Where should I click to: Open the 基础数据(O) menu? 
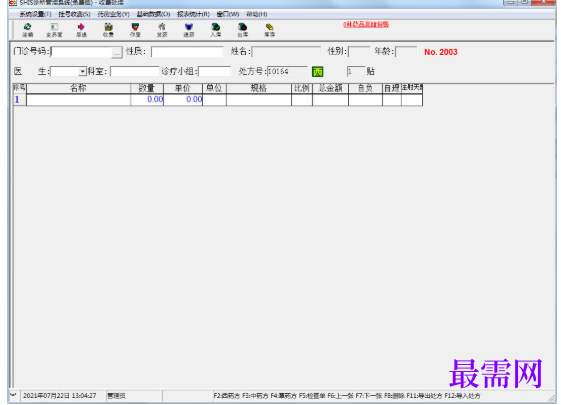(153, 14)
